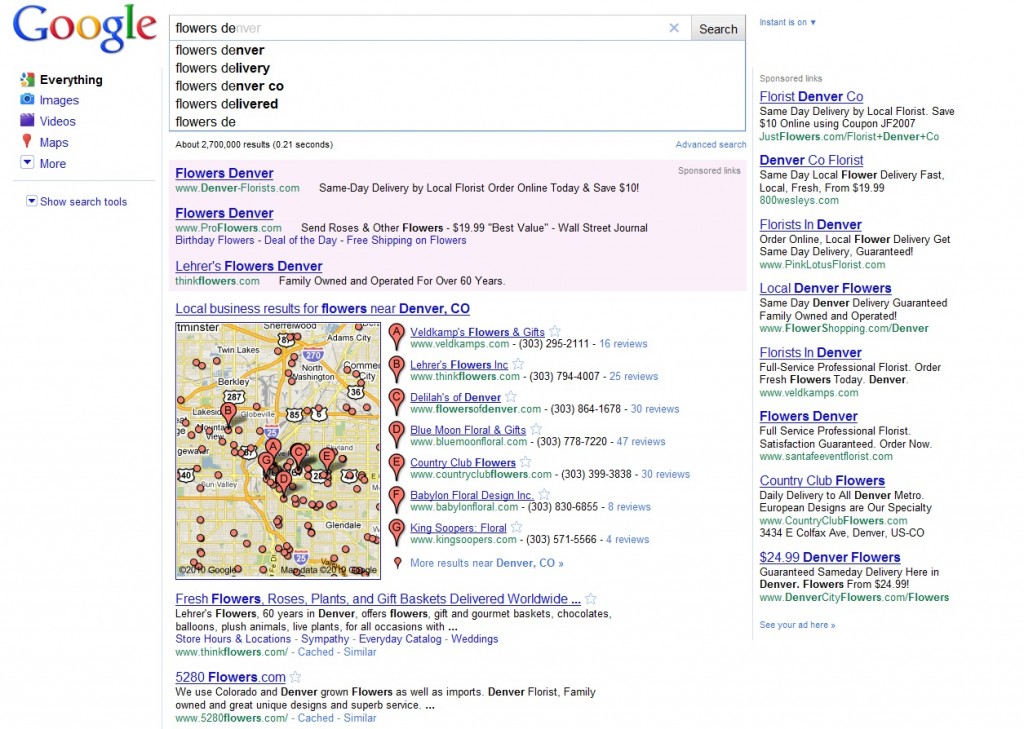Open Weddings sitelink under Lehrer's result
Viewport: 1024px width, 729px height.
[x=475, y=639]
